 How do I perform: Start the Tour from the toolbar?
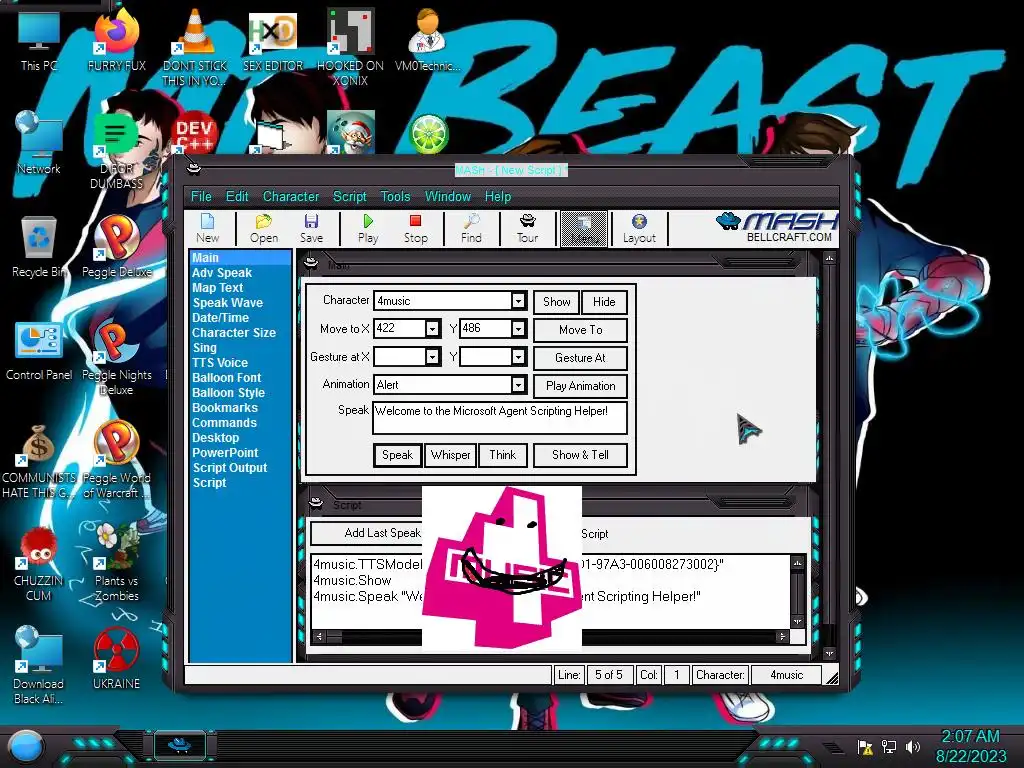tap(528, 229)
